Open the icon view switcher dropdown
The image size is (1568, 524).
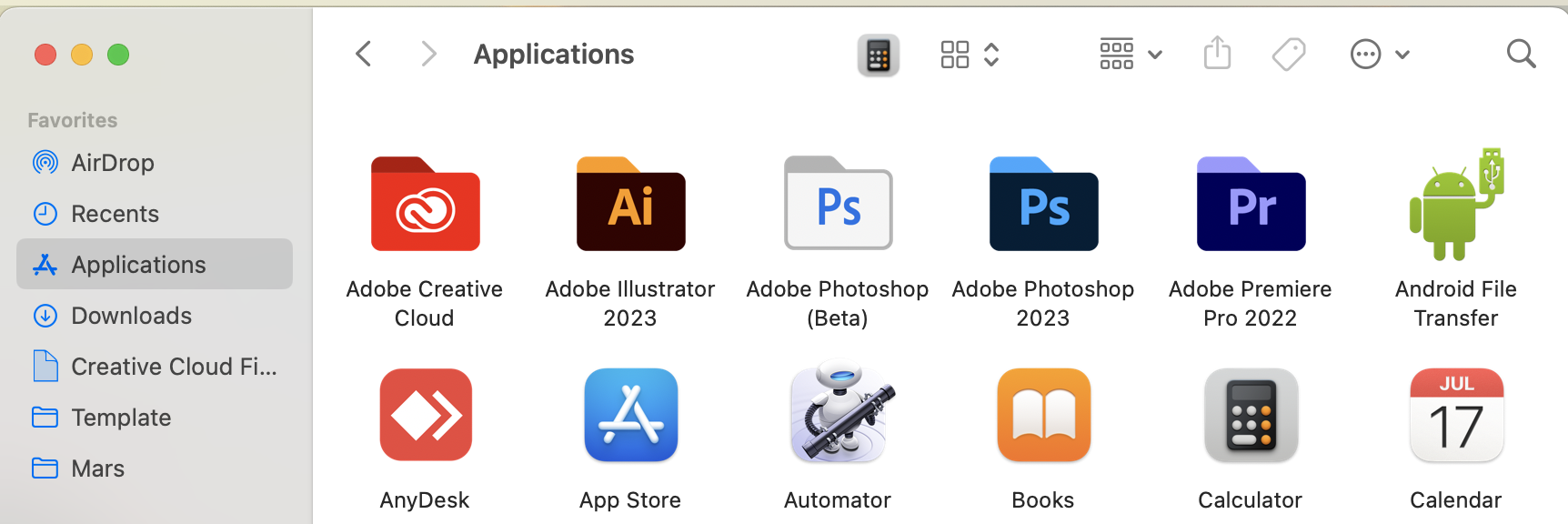pos(970,55)
